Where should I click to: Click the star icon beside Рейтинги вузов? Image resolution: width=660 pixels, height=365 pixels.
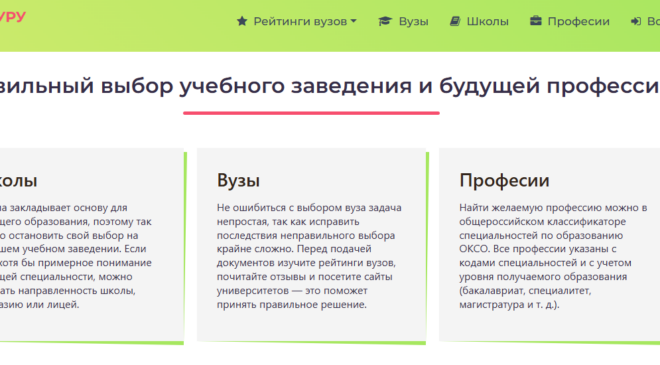coord(242,21)
